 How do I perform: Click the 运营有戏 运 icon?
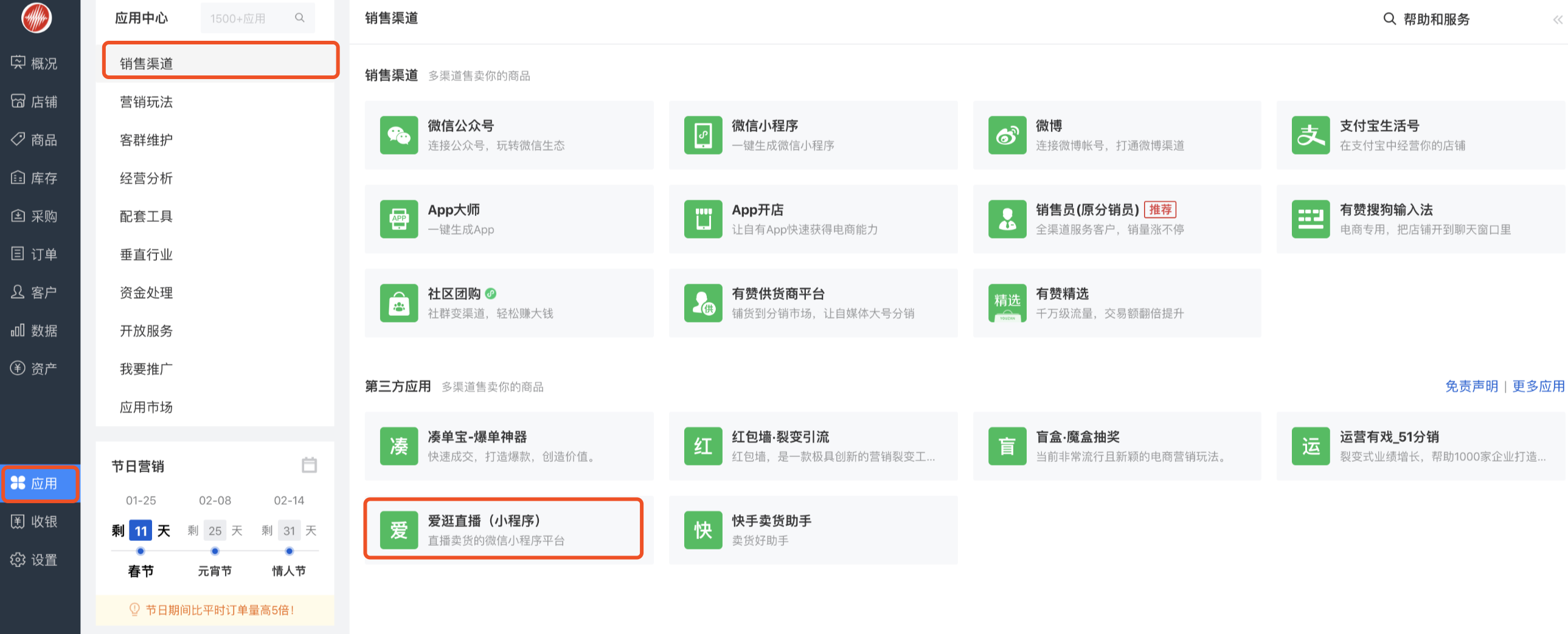pyautogui.click(x=1311, y=447)
